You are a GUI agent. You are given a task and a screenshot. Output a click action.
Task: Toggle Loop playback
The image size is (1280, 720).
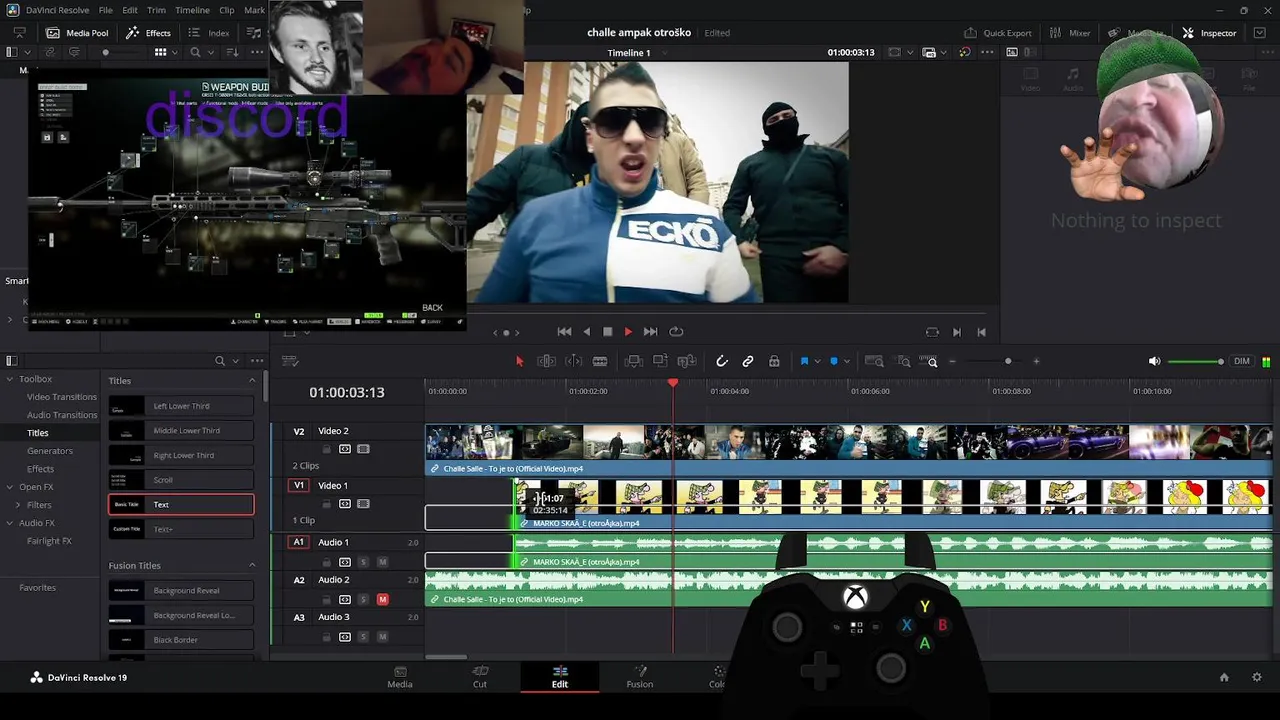click(676, 332)
